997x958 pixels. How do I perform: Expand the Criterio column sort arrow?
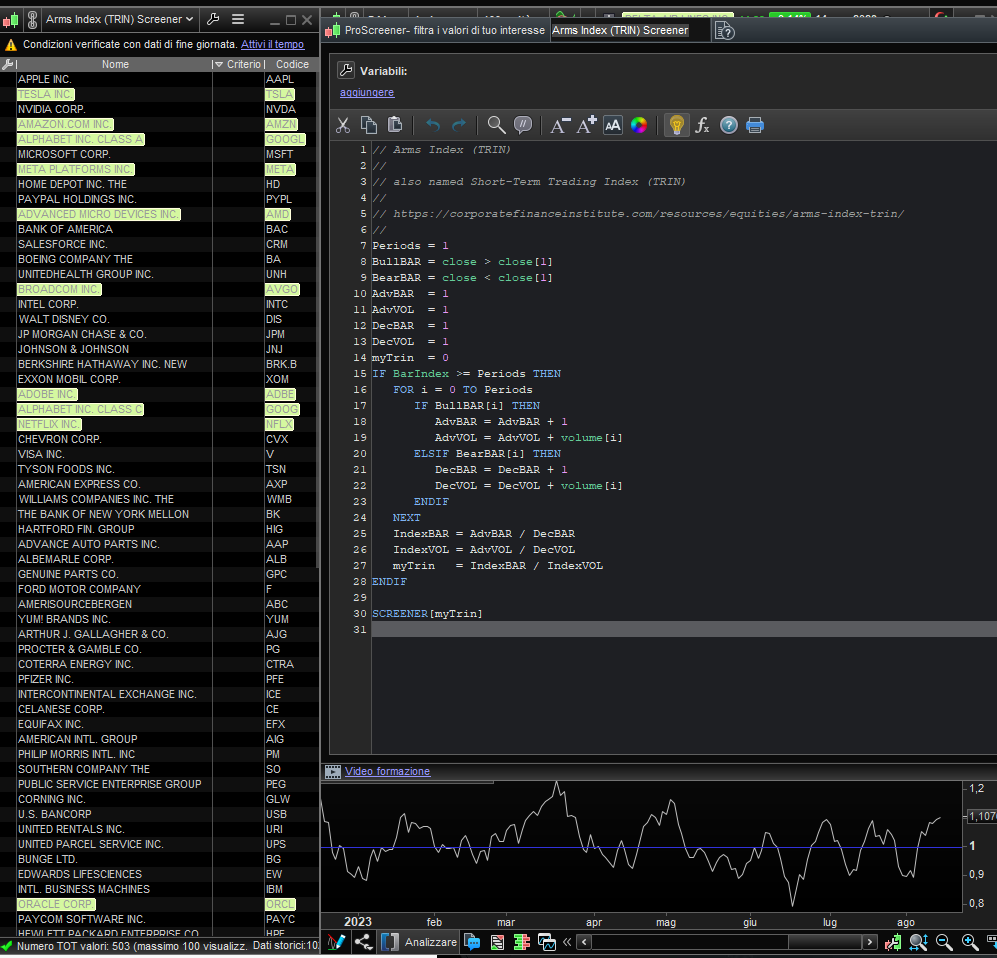coord(219,65)
